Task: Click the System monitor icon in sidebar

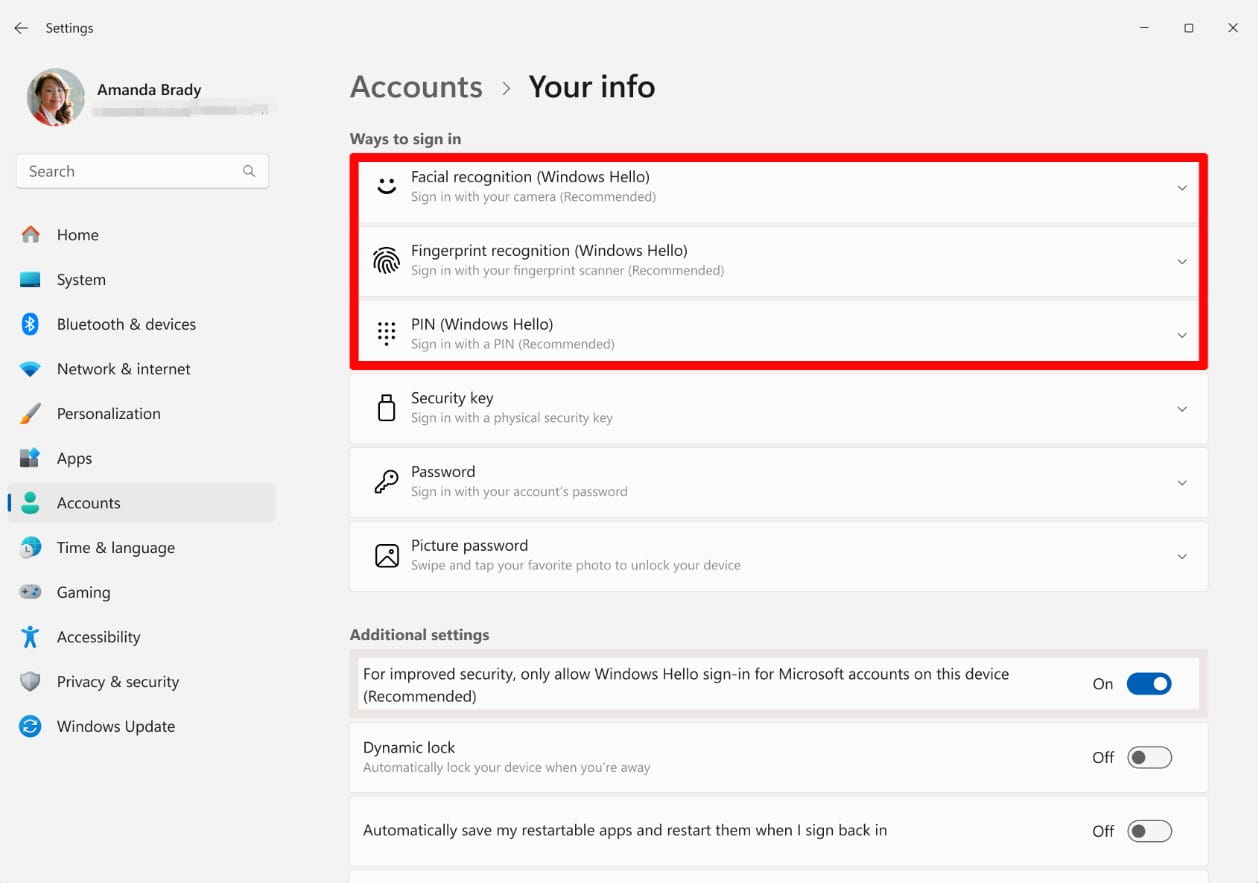Action: [31, 280]
